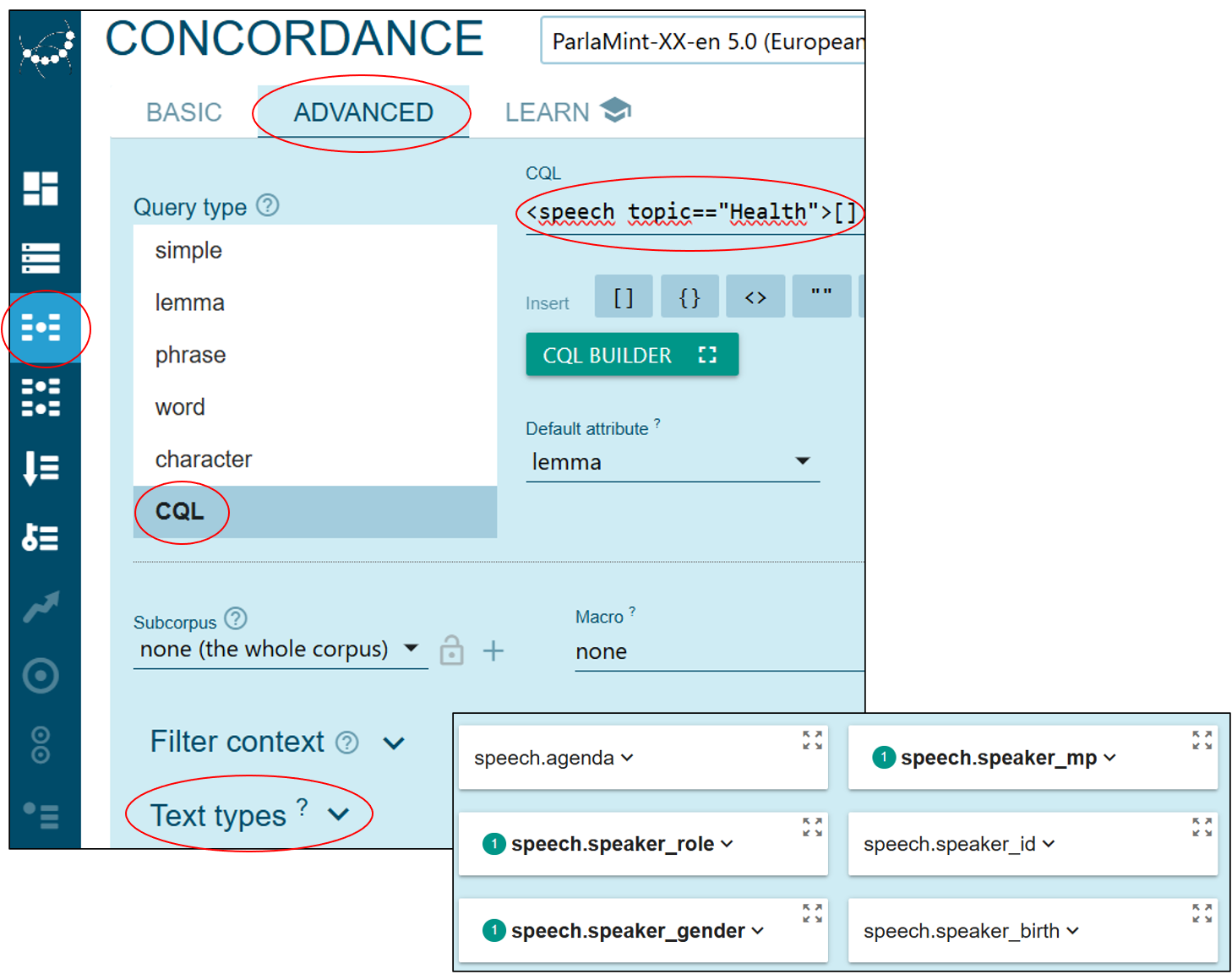Viewport: 1232px width, 974px height.
Task: Open the dashboard icon in sidebar
Action: coord(41,188)
